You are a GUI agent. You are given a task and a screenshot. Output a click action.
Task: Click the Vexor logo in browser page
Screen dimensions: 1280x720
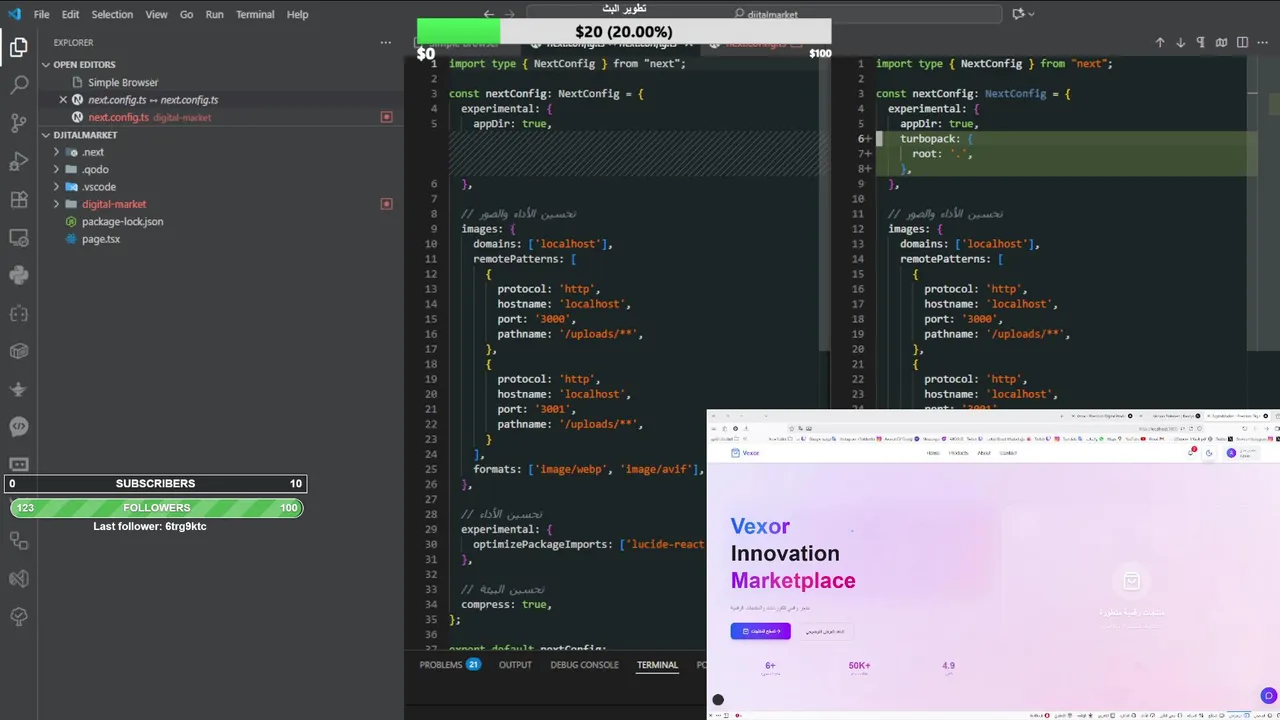click(745, 453)
